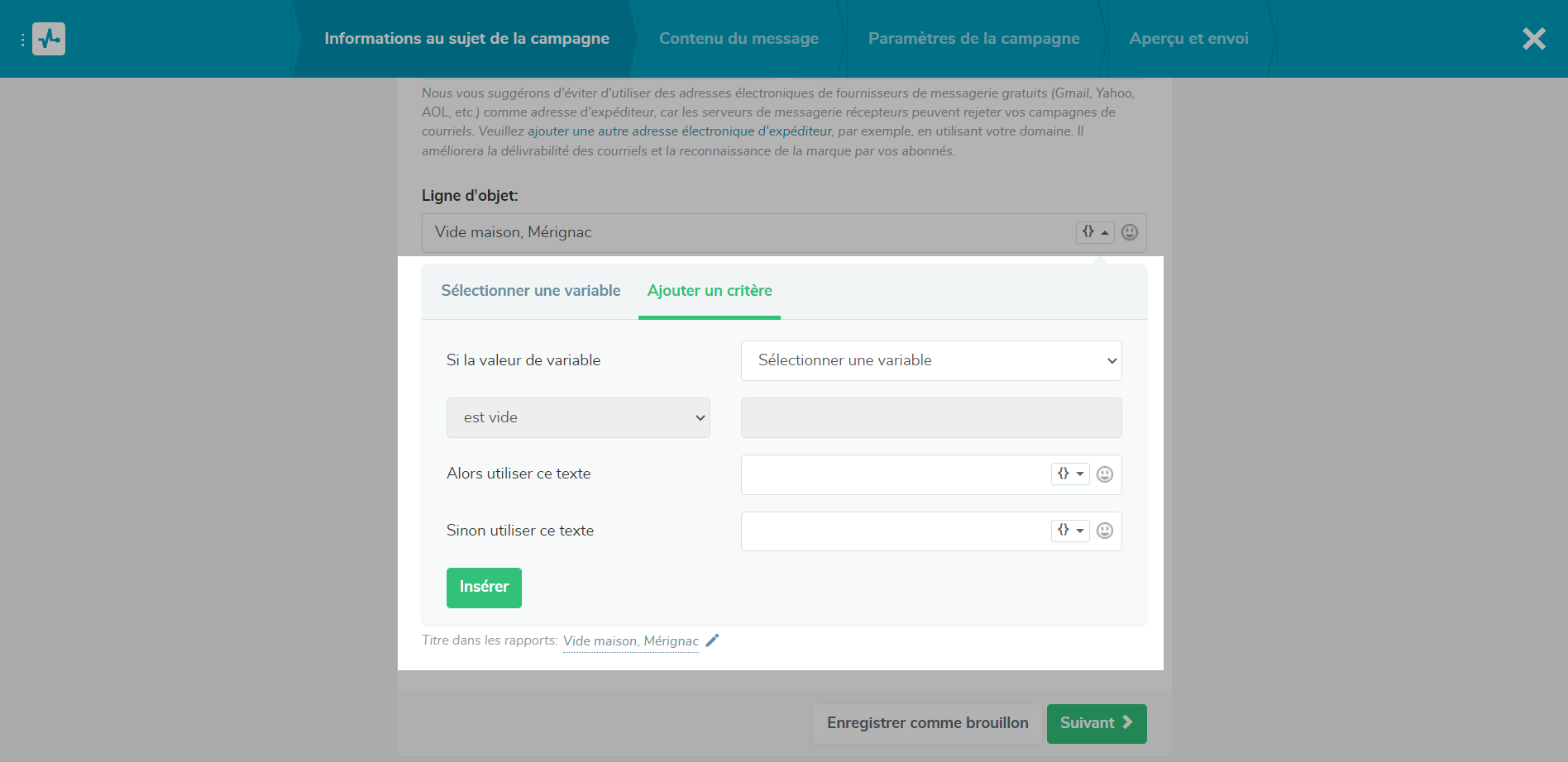Edit the report title with the pencil icon
Image resolution: width=1568 pixels, height=762 pixels.
[713, 641]
